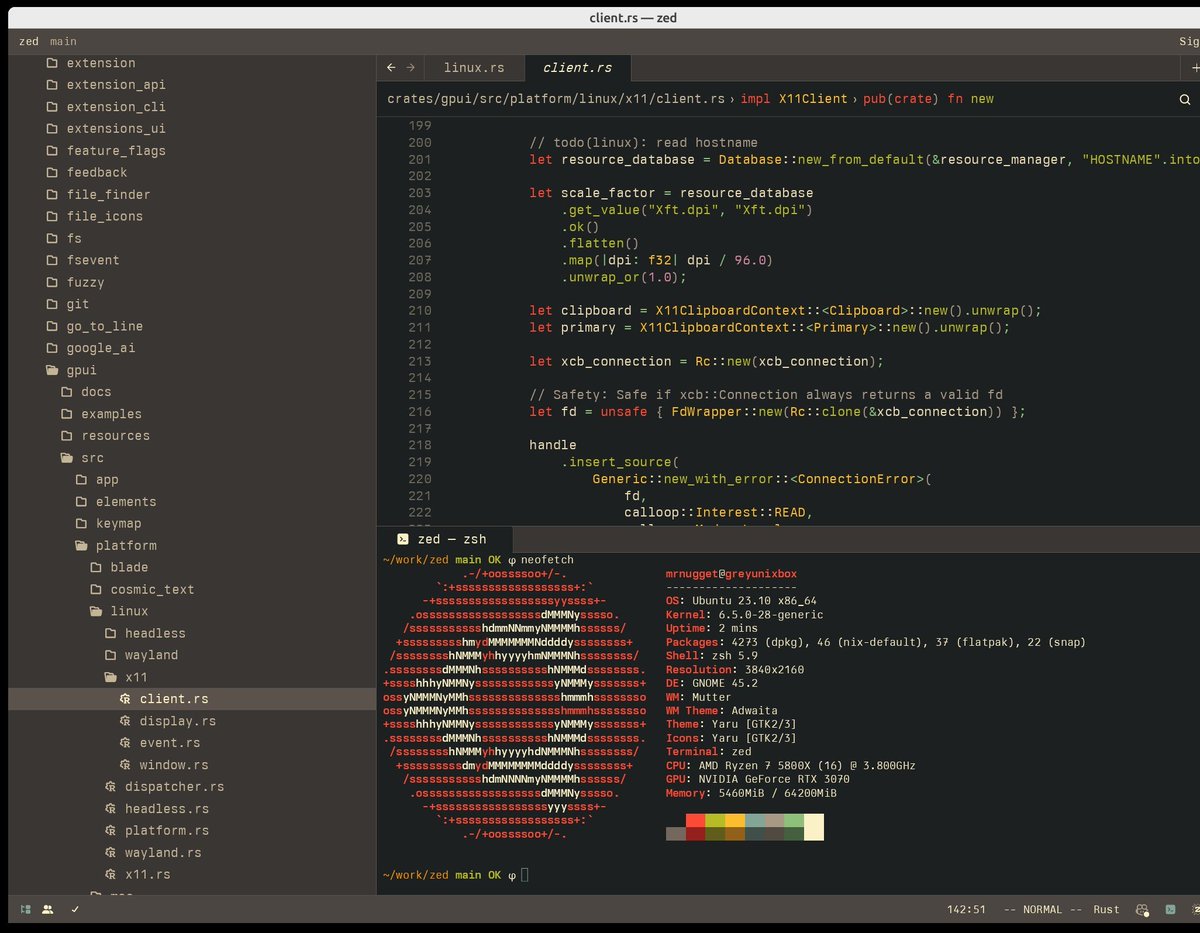The image size is (1200, 933).
Task: Toggle the terminal panel from the status bar
Action: (x=1170, y=910)
